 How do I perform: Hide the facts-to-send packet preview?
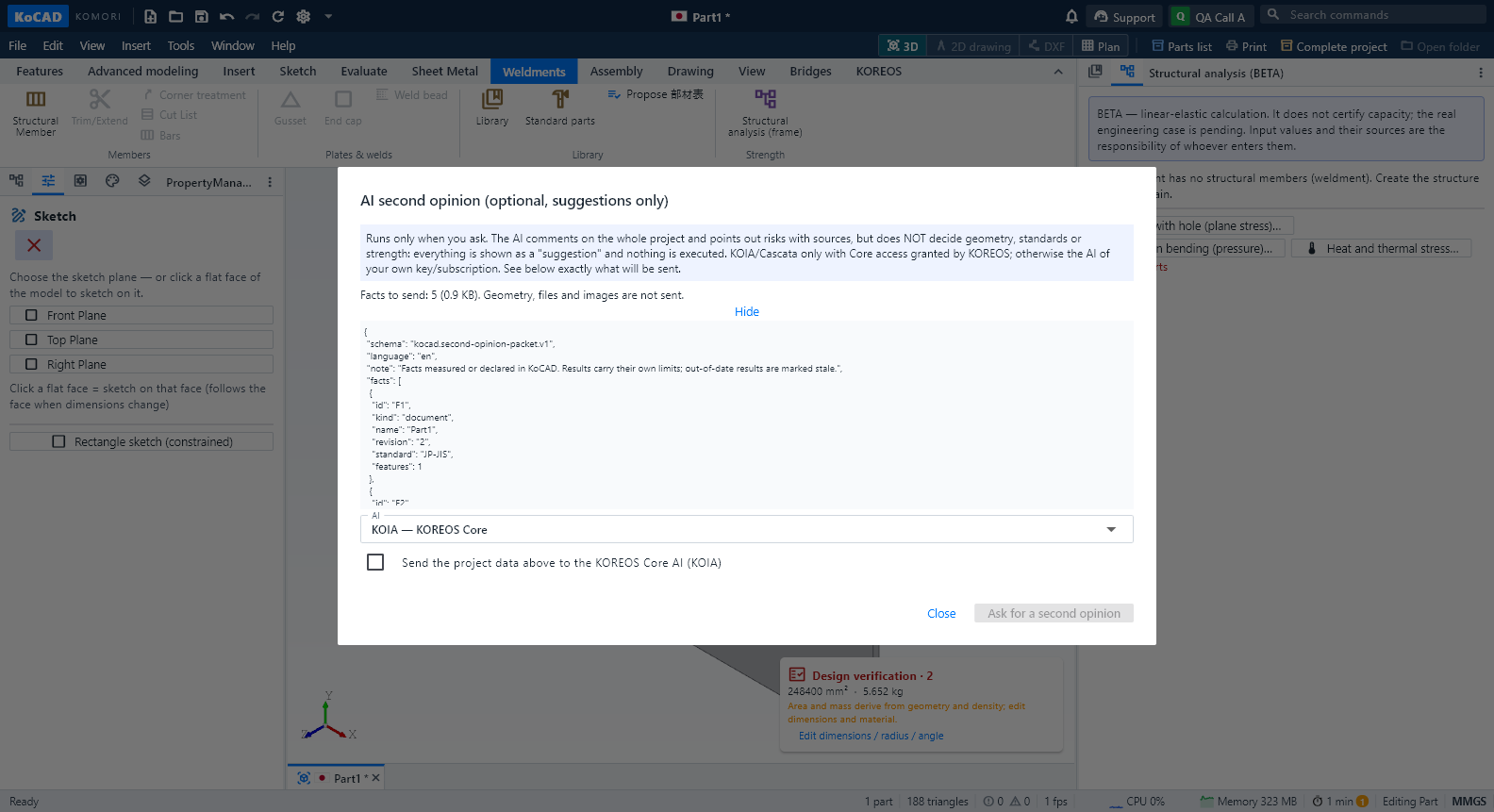747,312
